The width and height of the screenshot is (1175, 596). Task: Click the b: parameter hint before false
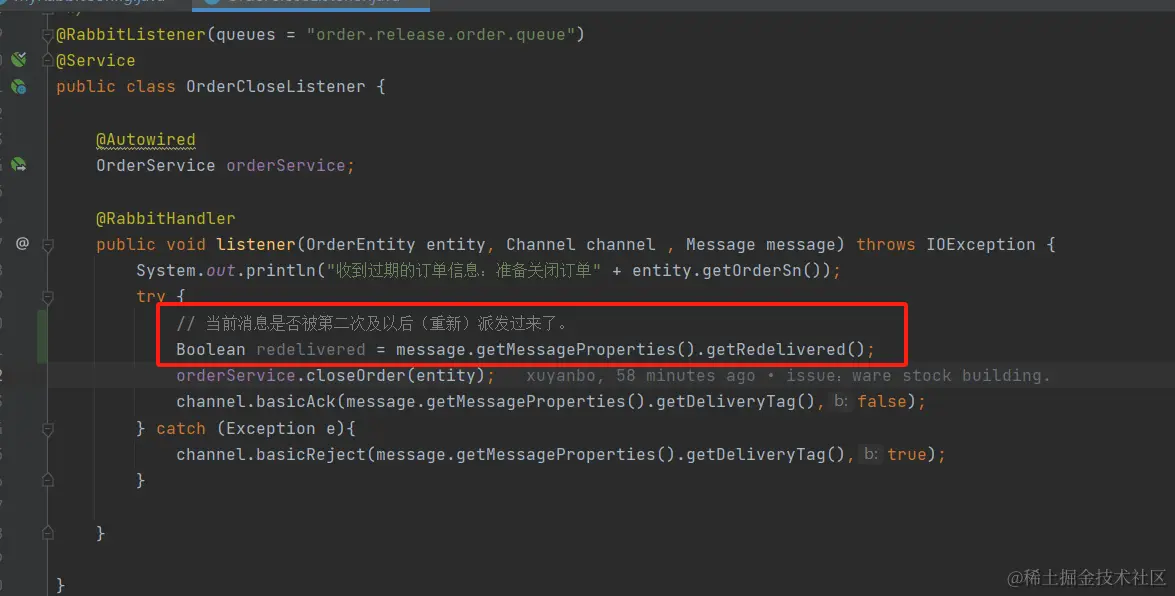[841, 402]
